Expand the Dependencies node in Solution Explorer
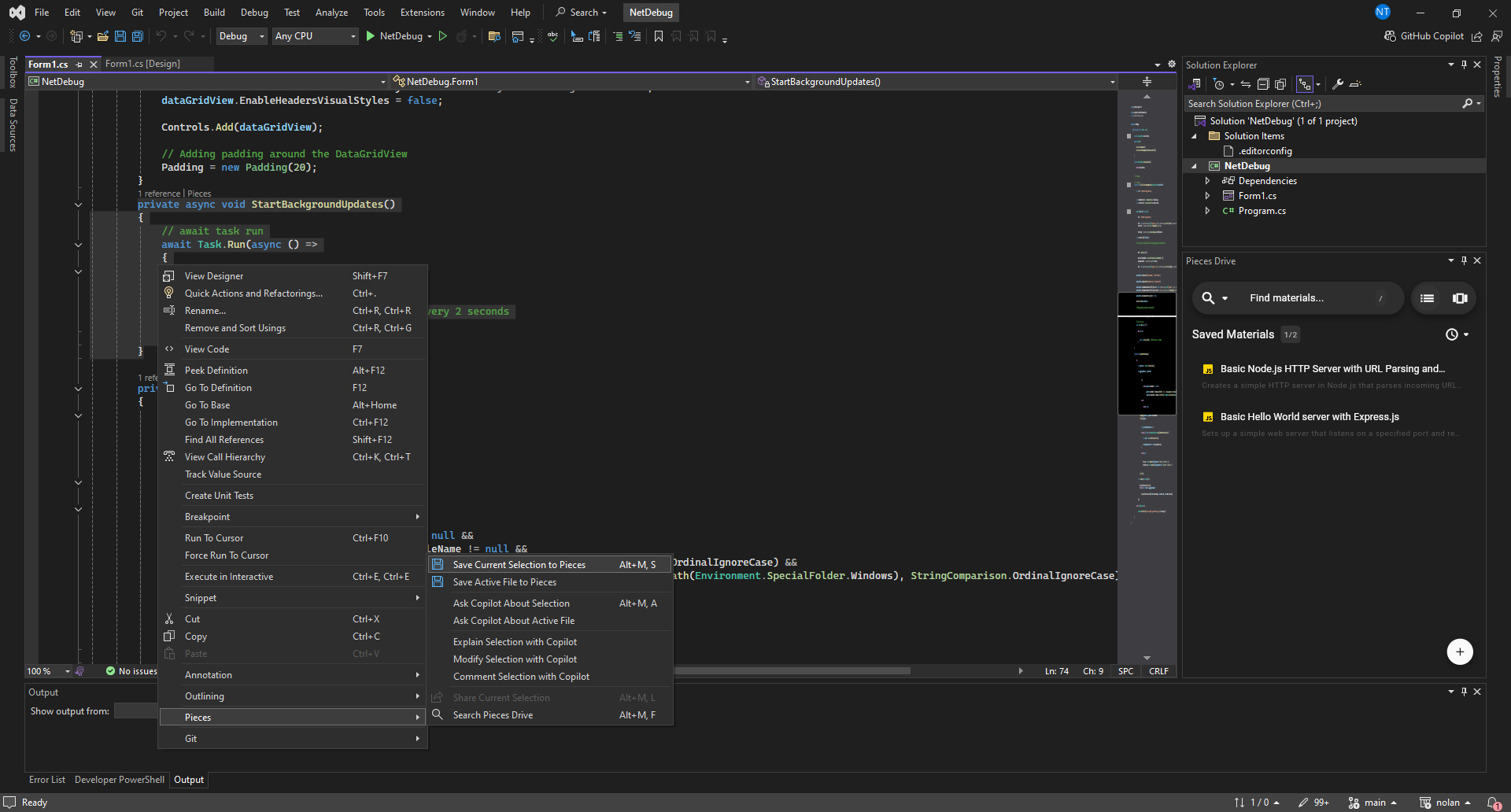Screen dimensions: 1511x812 [1207, 181]
